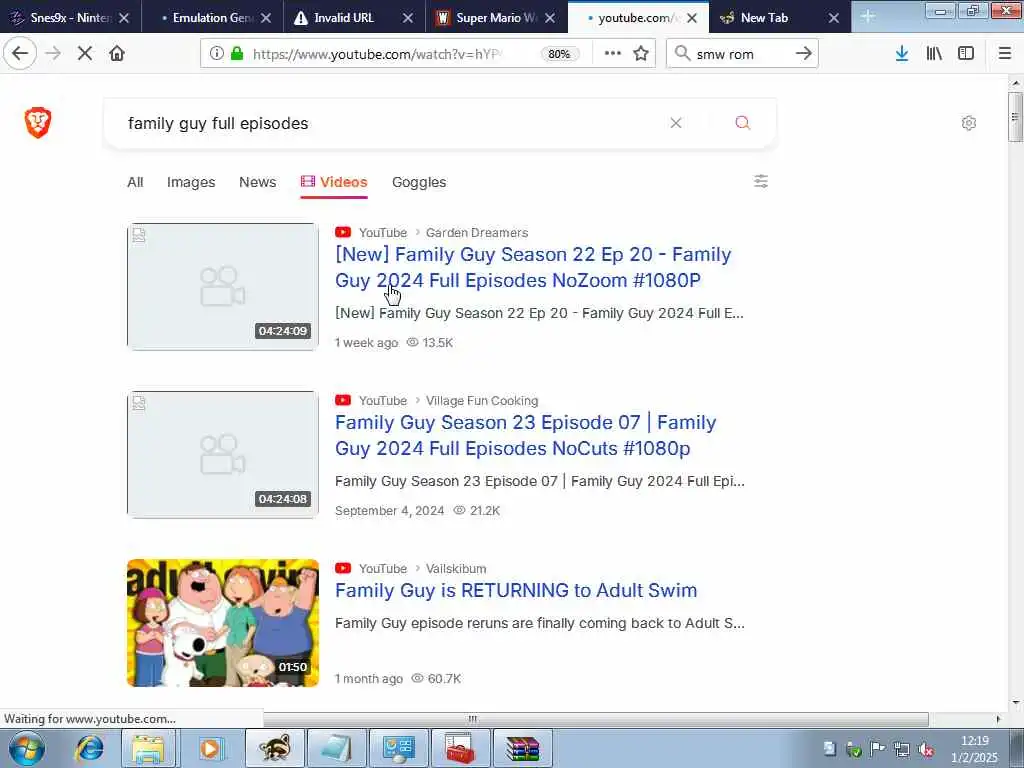This screenshot has height=768, width=1024.
Task: Show site information icon in address bar
Action: [x=216, y=54]
